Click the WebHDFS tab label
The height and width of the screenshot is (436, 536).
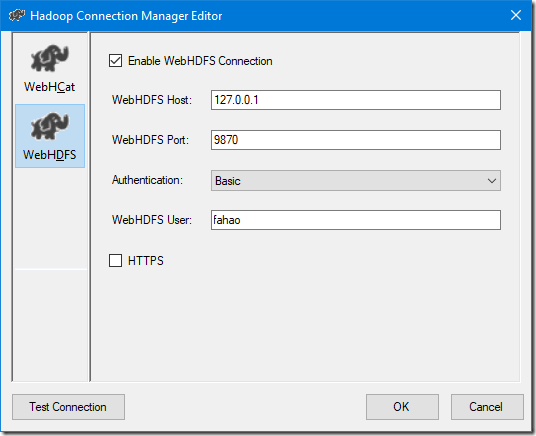coord(50,155)
